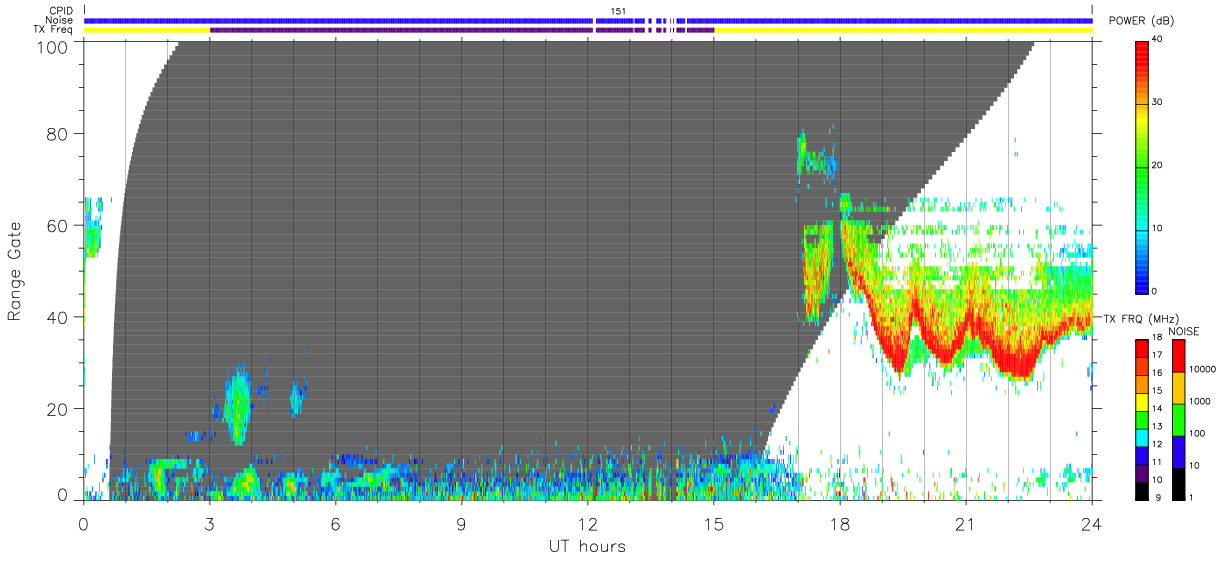Click the 60 range gate tick label
The image size is (1228, 567).
(58, 226)
